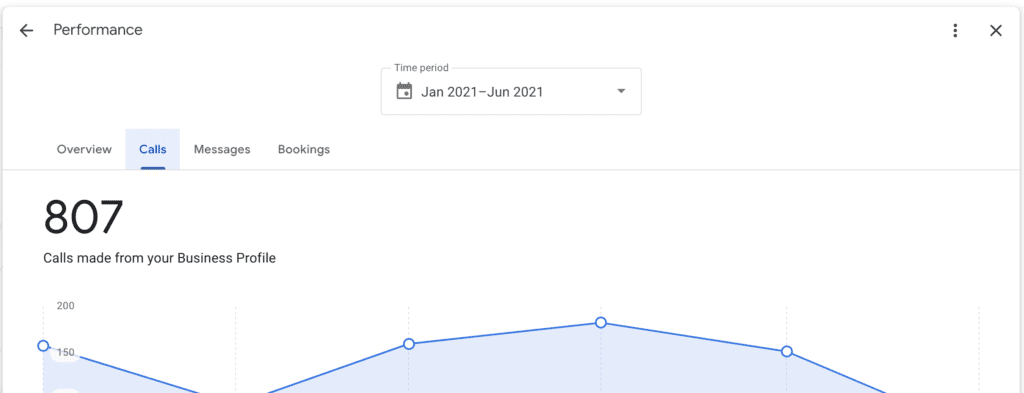Click the 200 y-axis label
1024x393 pixels.
click(65, 306)
